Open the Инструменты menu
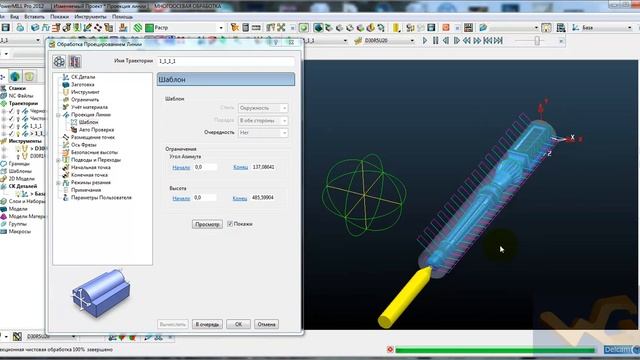 [x=91, y=17]
